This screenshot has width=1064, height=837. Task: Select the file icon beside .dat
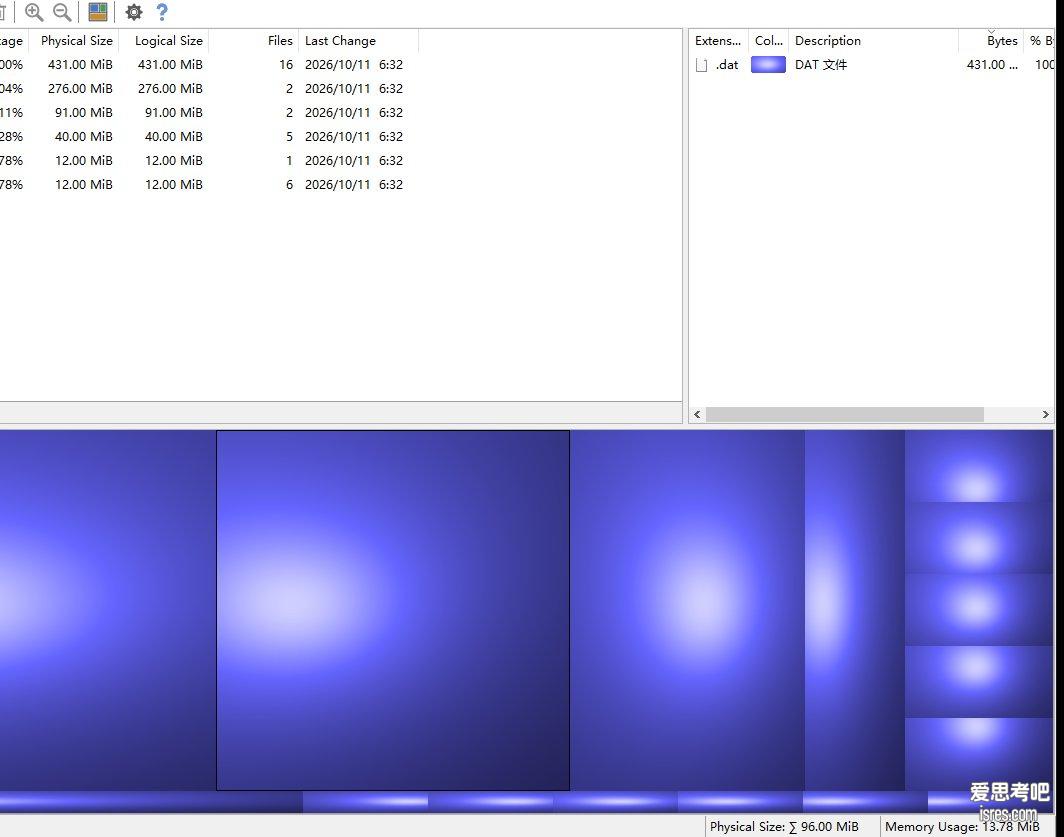702,65
